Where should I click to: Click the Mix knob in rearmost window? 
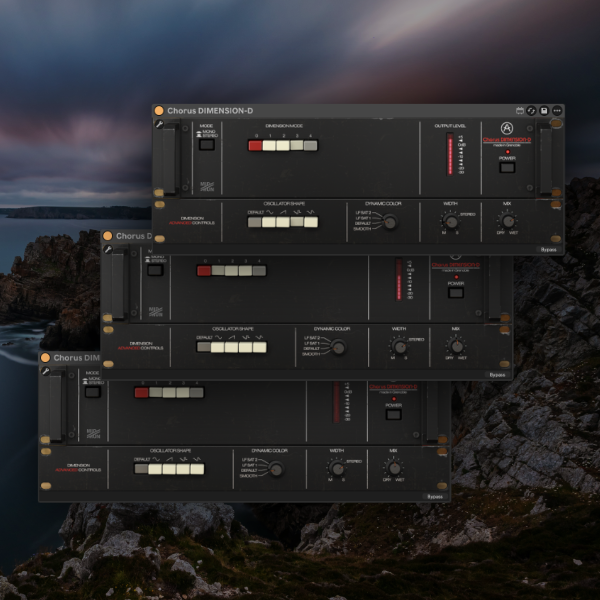click(394, 468)
